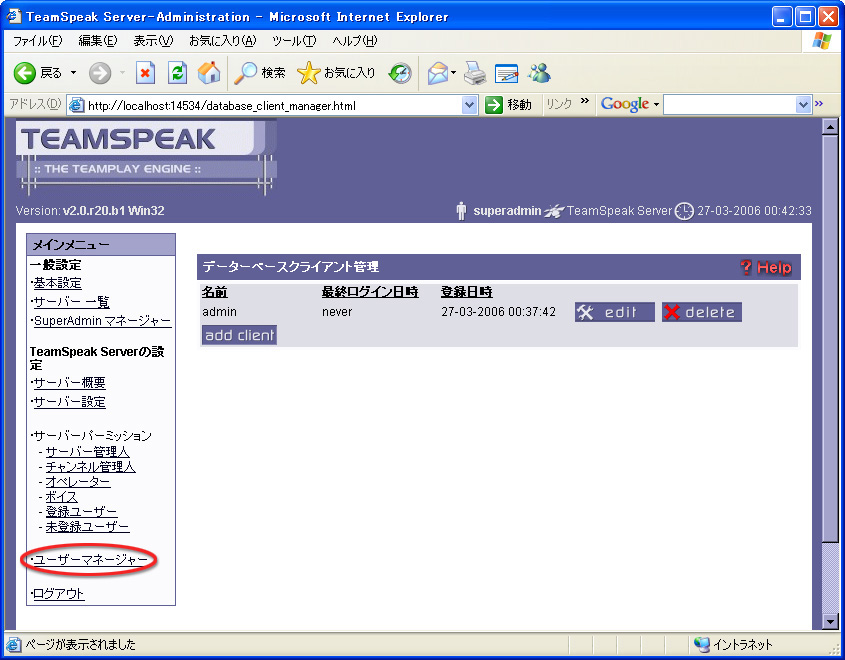Open Search with the magnifier icon
This screenshot has width=845, height=660.
pos(259,73)
